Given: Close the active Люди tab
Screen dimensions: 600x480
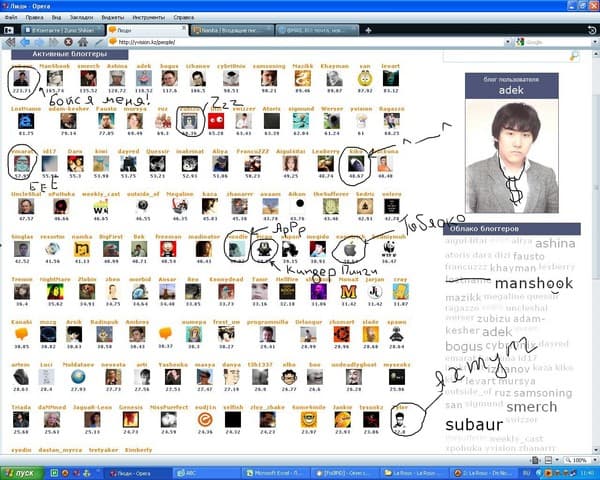Looking at the screenshot, I should (184, 28).
